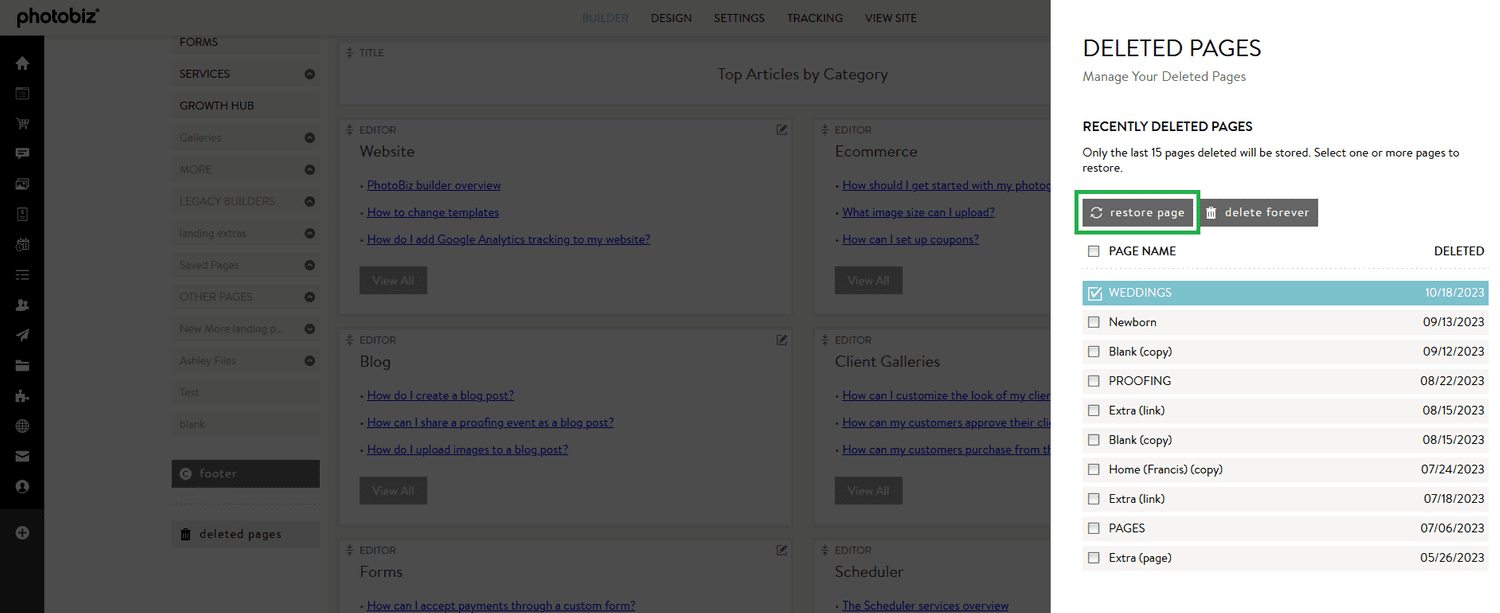Click the Top Articles by Category title
The height and width of the screenshot is (613, 1500).
coord(802,74)
